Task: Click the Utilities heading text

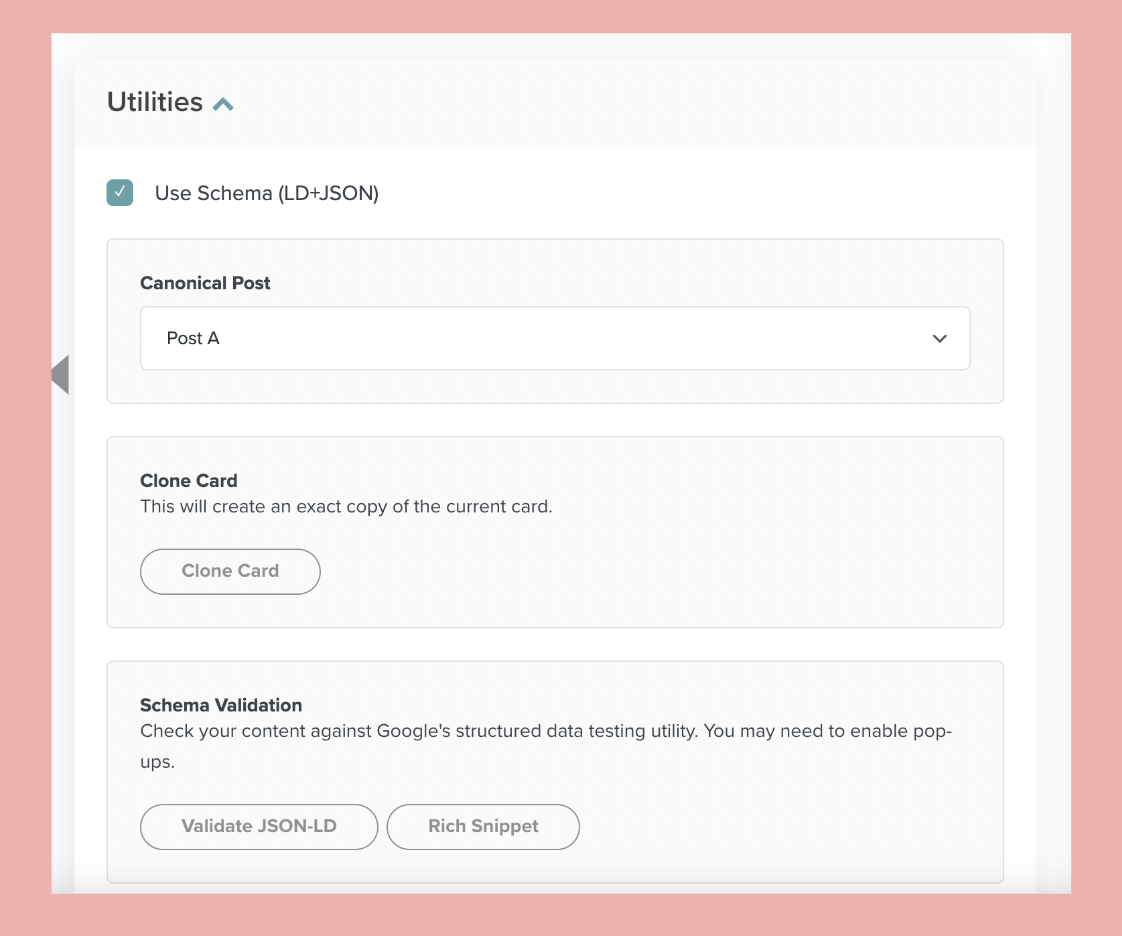Action: click(155, 102)
